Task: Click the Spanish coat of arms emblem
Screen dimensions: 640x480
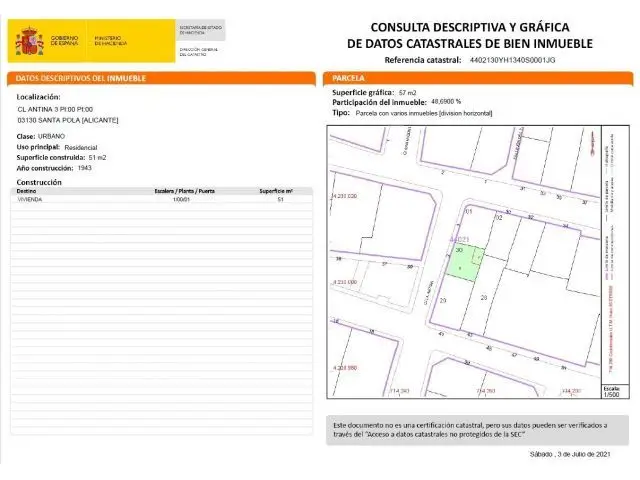Action: [29, 41]
